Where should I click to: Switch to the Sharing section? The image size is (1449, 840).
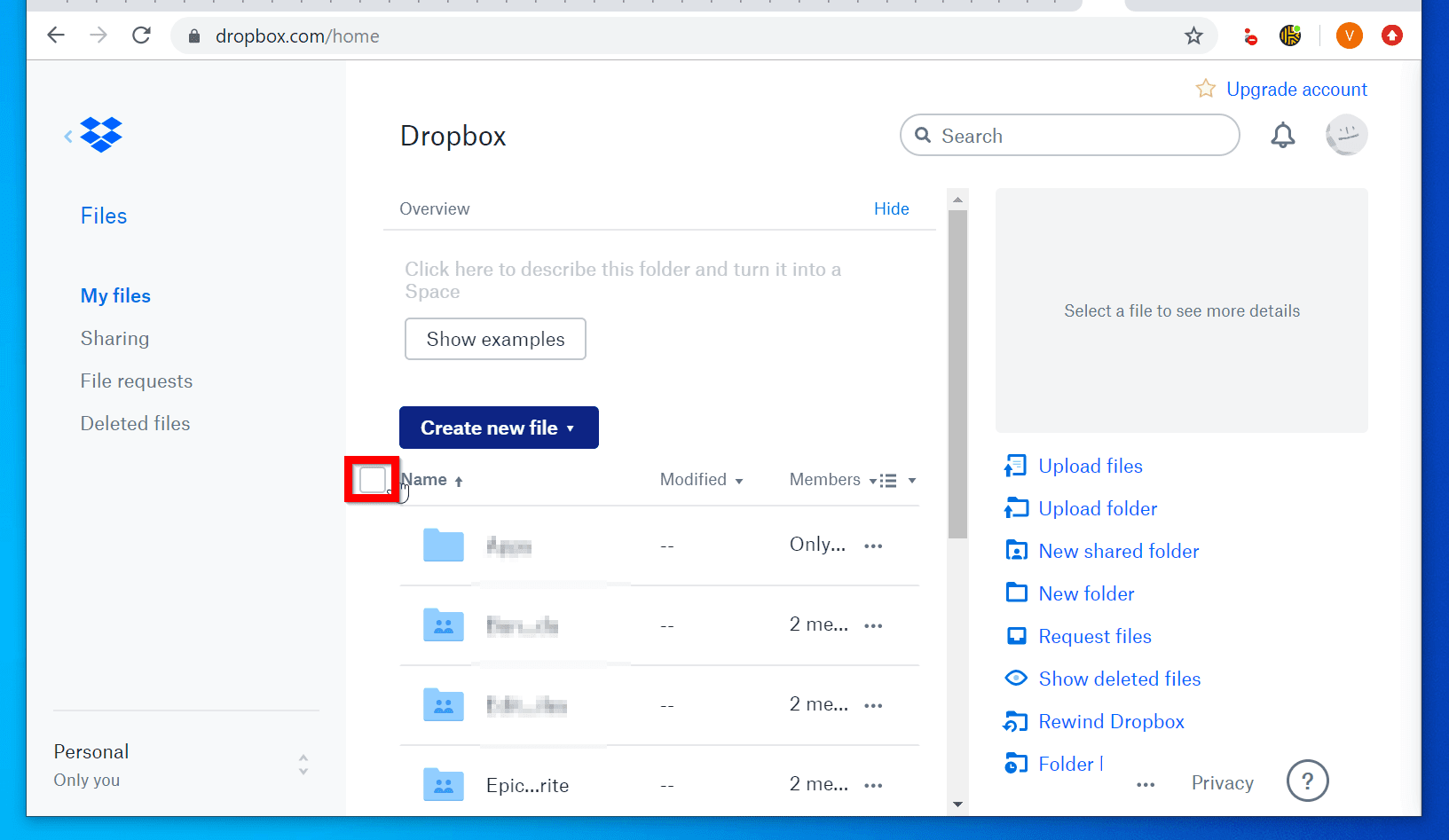tap(114, 338)
